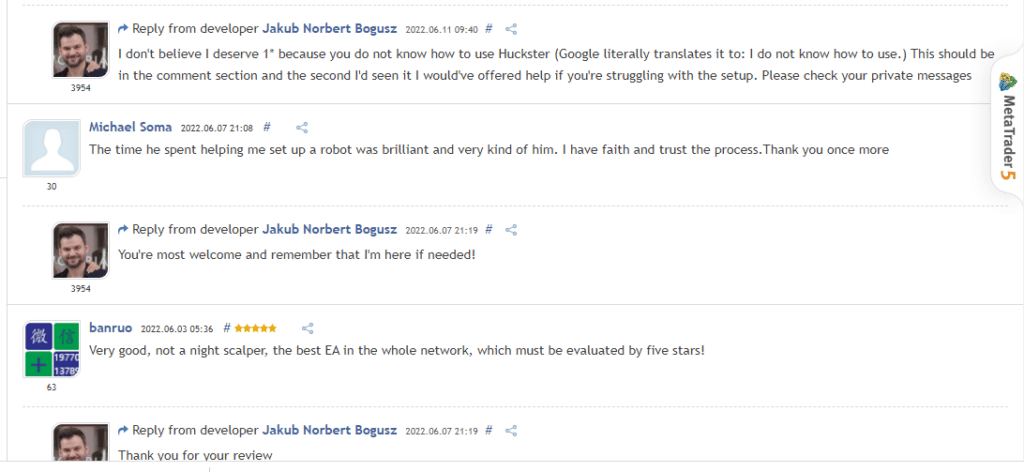
Task: Click developer avatar beside "You're most welcome" reply
Action: (80, 249)
